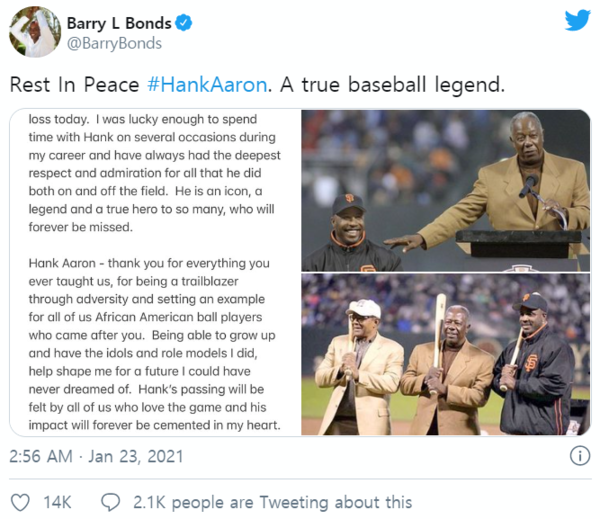Screen dimensions: 600x519
Task: Click the 14K likes count
Action: [x=57, y=503]
